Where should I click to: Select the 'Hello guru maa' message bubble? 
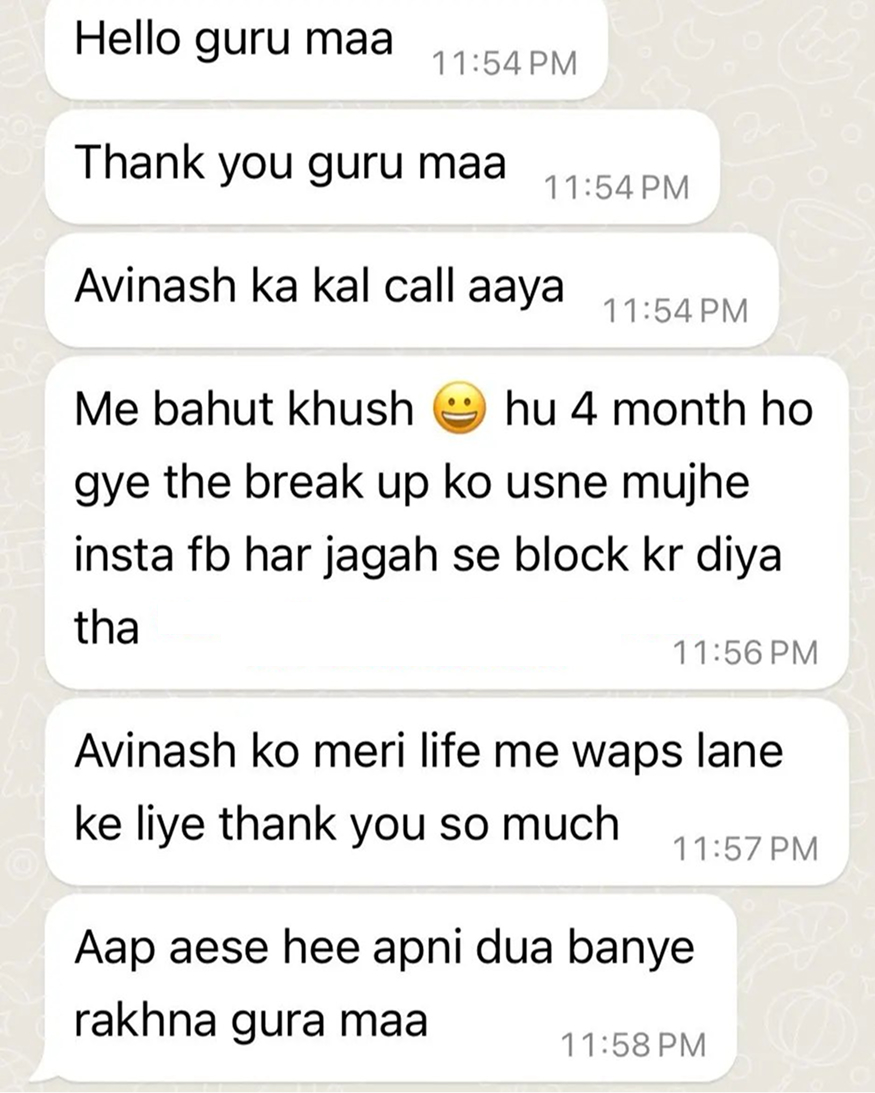pyautogui.click(x=326, y=47)
